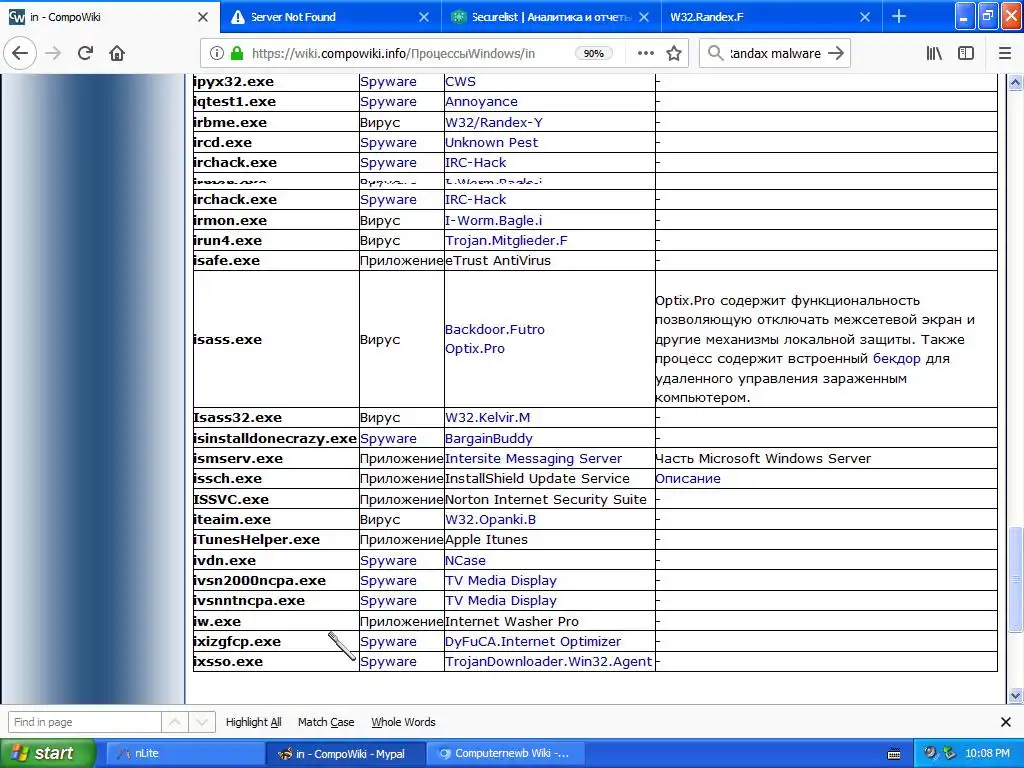1024x768 pixels.
Task: Close the W32.Randex.F tab
Action: pos(865,17)
